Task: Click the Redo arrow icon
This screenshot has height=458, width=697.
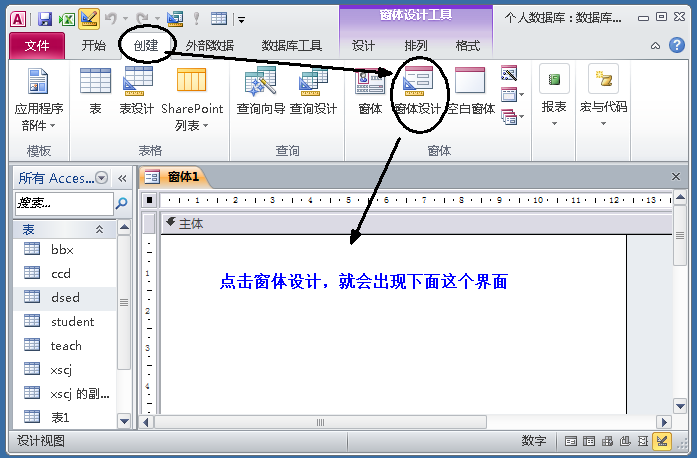Action: pos(142,18)
